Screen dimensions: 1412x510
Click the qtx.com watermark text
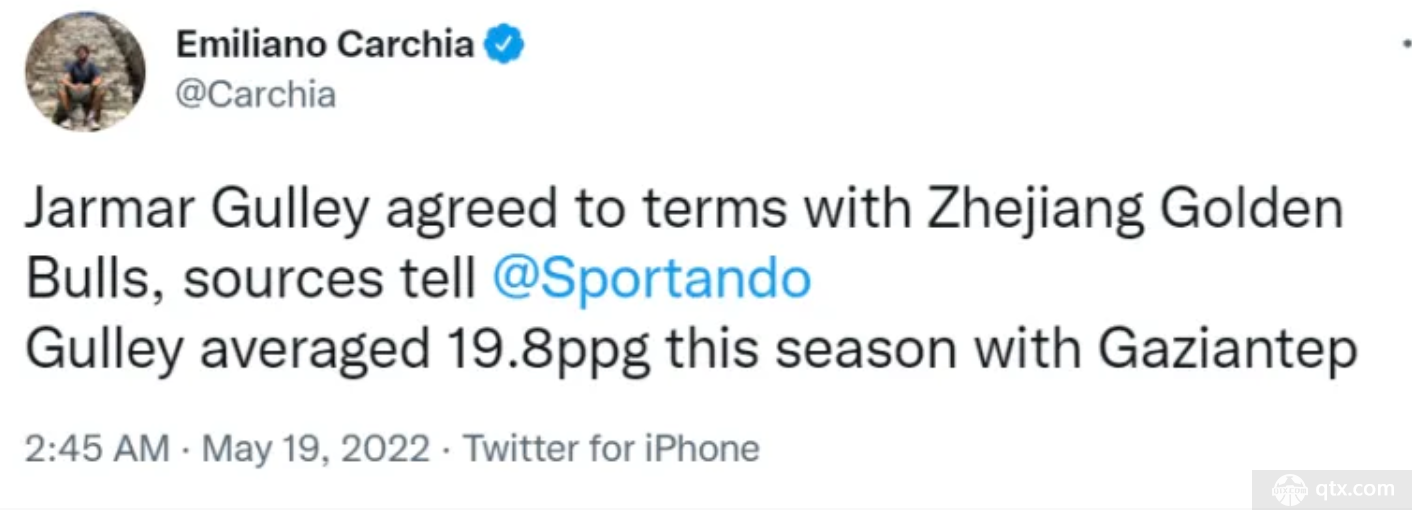(x=1355, y=489)
